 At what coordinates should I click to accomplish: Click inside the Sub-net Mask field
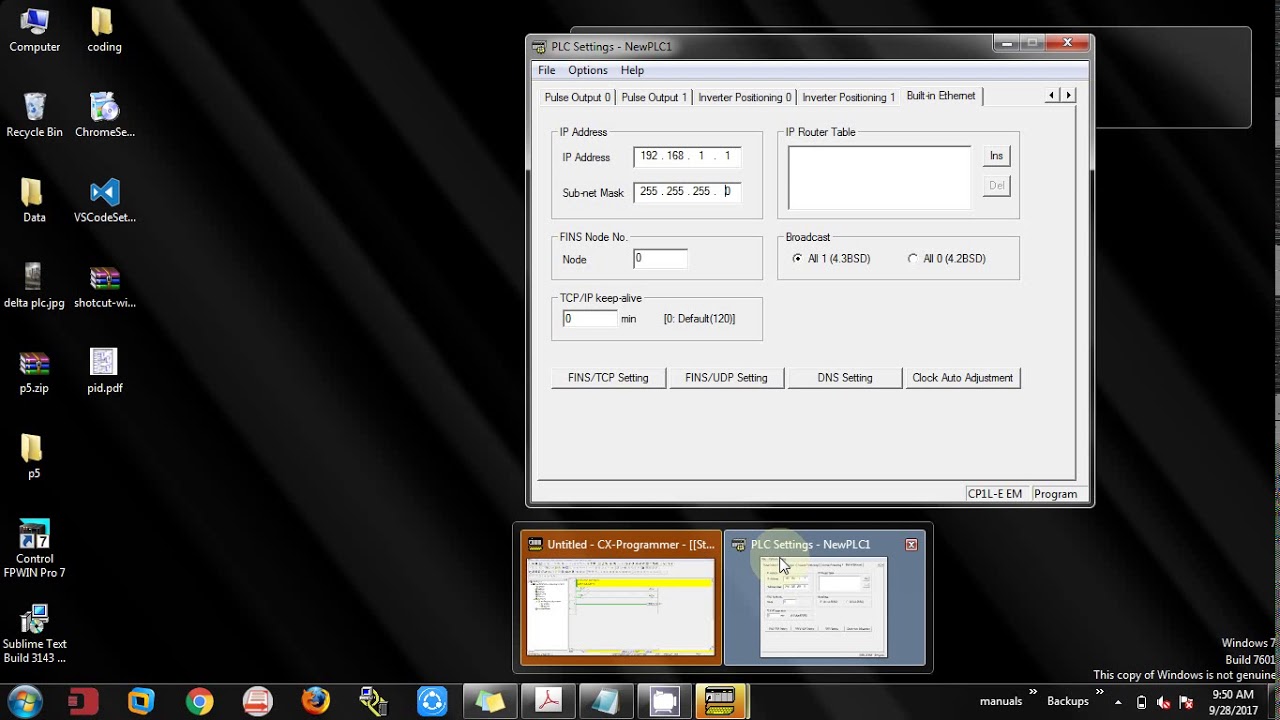coord(687,192)
